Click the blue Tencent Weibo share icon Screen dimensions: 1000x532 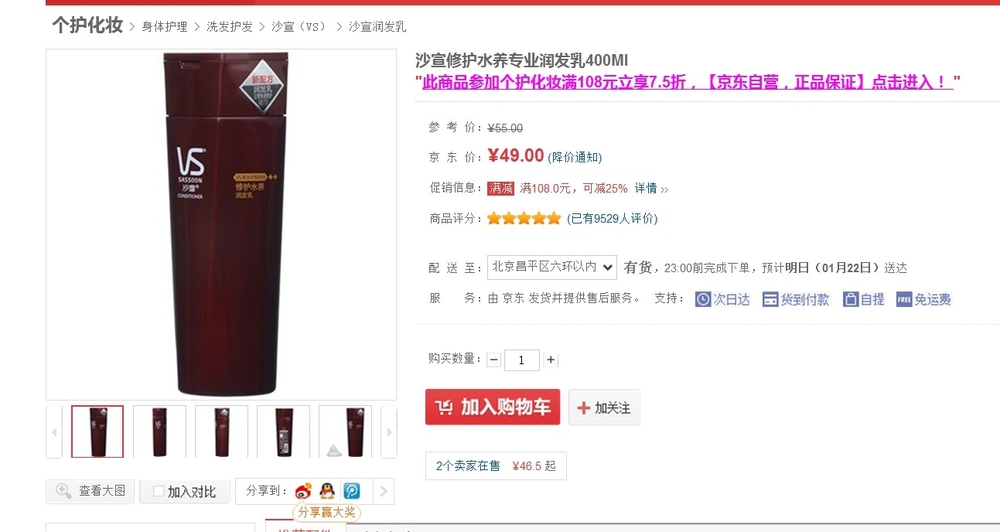click(x=351, y=491)
